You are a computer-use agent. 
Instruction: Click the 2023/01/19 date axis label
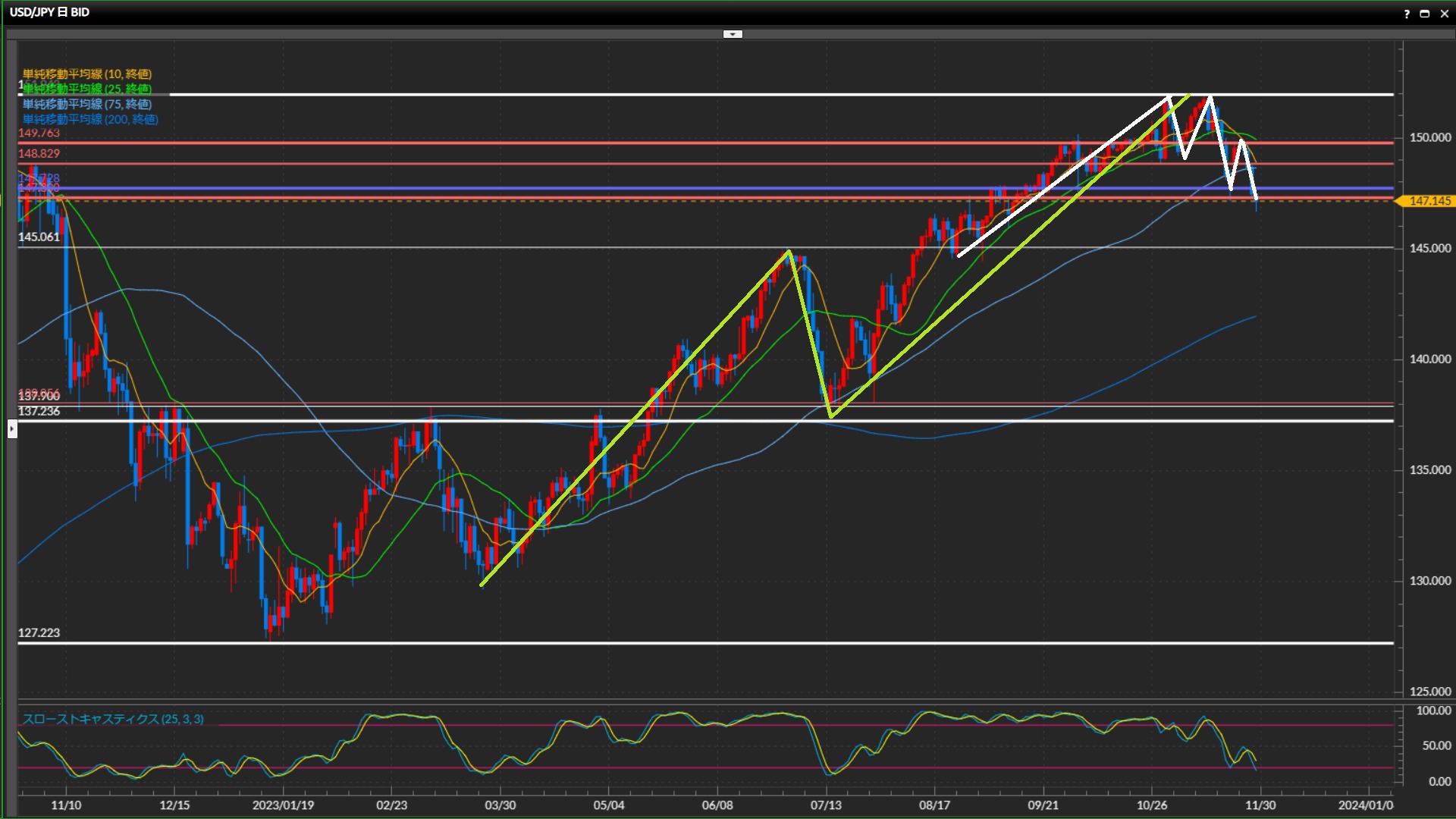283,805
